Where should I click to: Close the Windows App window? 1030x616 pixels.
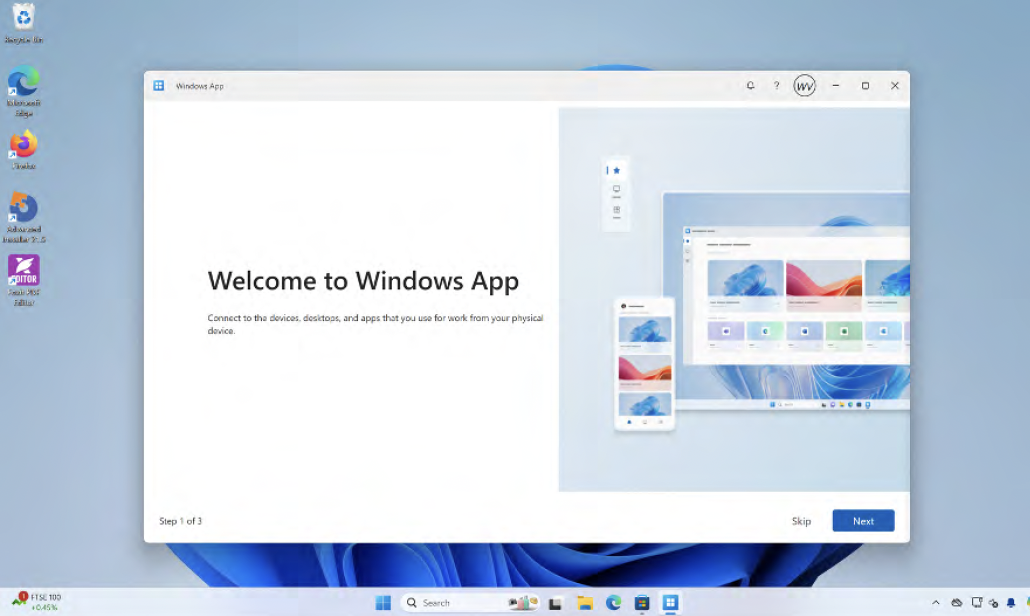coord(895,85)
